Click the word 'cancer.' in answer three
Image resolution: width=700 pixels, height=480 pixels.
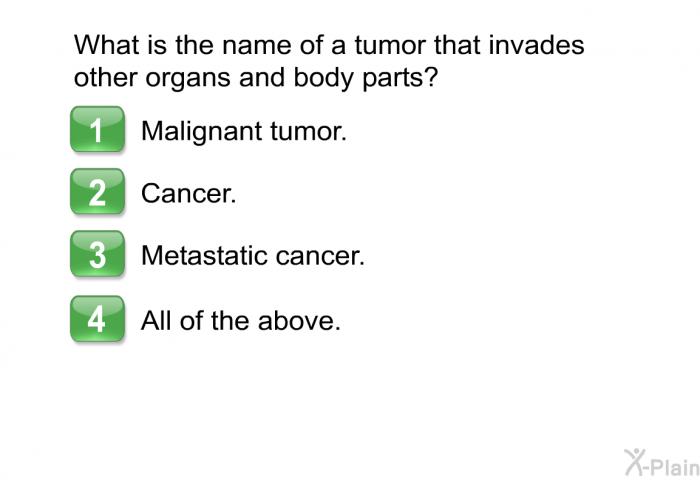point(320,257)
